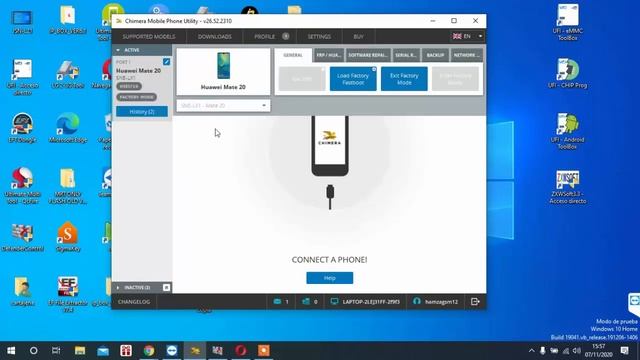Viewport: 640px width, 360px height.
Task: Open the notification center icon
Action: coord(624,351)
